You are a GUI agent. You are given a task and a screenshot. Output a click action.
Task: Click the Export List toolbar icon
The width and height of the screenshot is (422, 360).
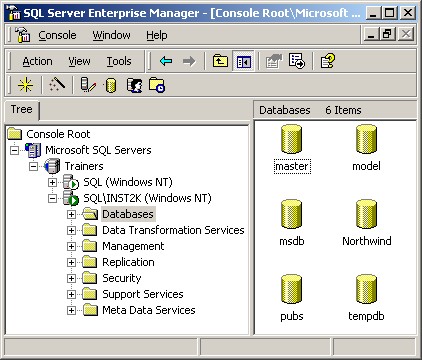pyautogui.click(x=297, y=61)
